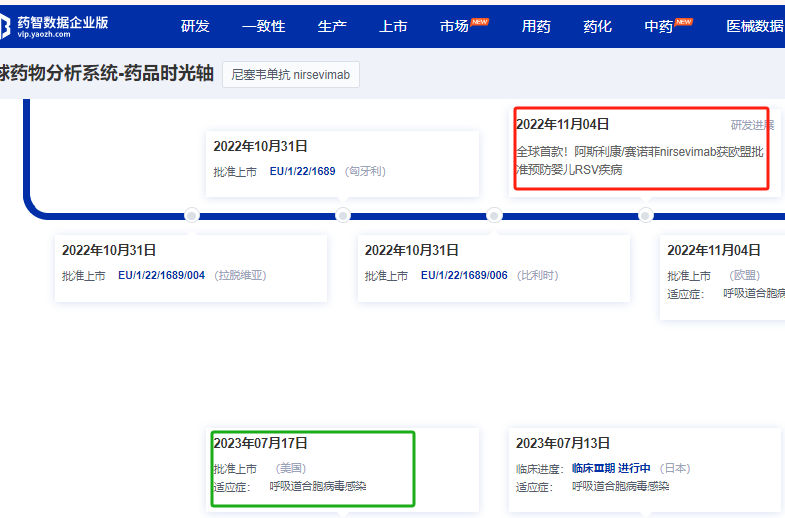Click the timeline node below 匈牙利 card

343,215
